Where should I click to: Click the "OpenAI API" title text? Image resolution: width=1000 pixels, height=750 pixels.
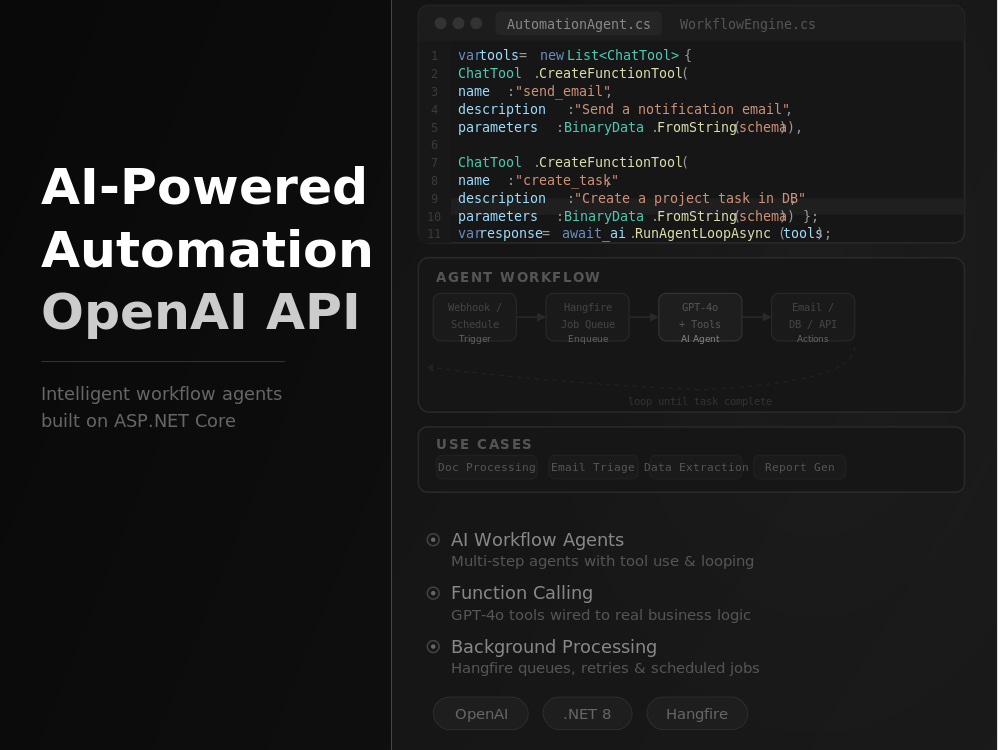pyautogui.click(x=200, y=312)
